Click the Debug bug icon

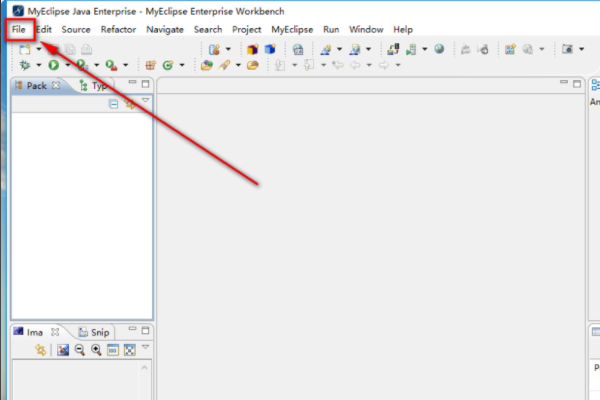pyautogui.click(x=25, y=65)
